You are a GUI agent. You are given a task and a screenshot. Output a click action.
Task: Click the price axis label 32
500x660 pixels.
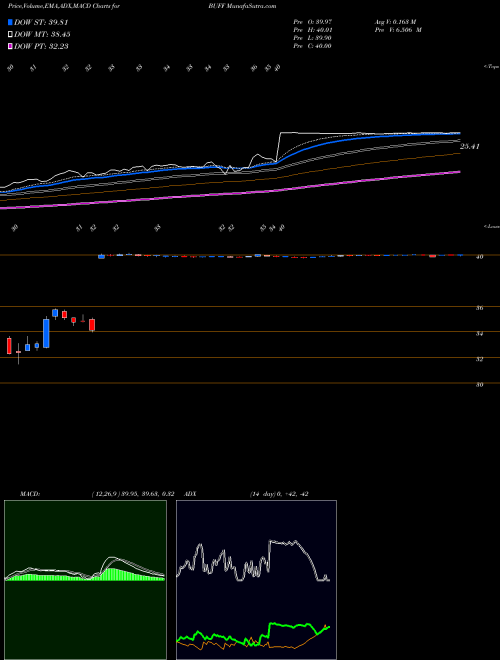pyautogui.click(x=479, y=359)
